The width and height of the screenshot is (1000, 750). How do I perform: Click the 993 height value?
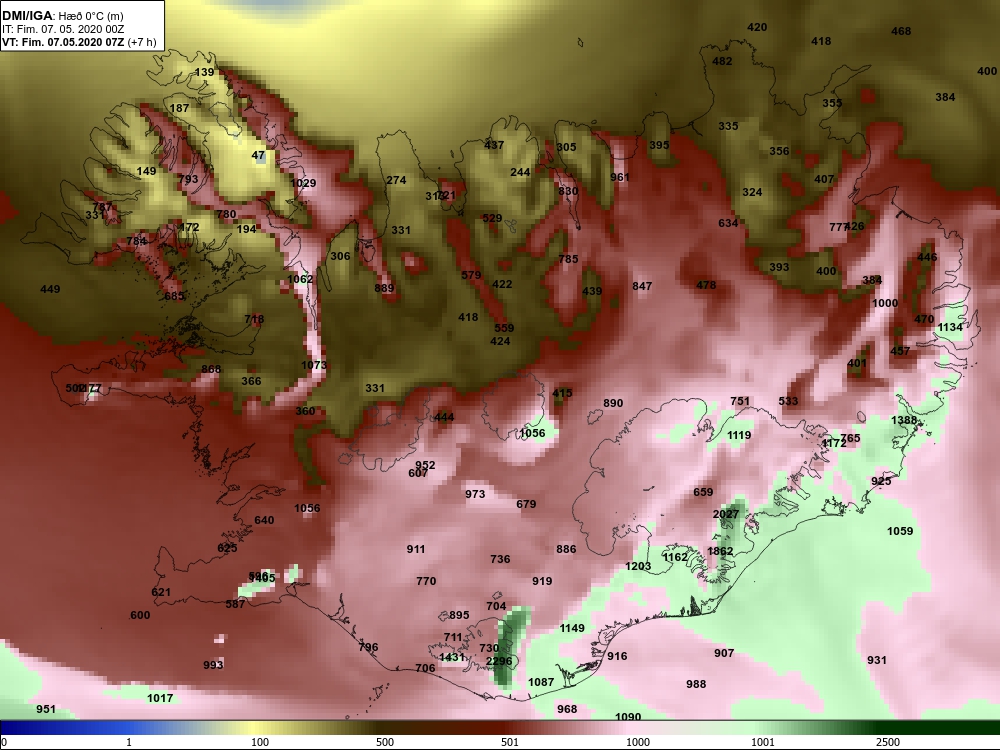213,665
